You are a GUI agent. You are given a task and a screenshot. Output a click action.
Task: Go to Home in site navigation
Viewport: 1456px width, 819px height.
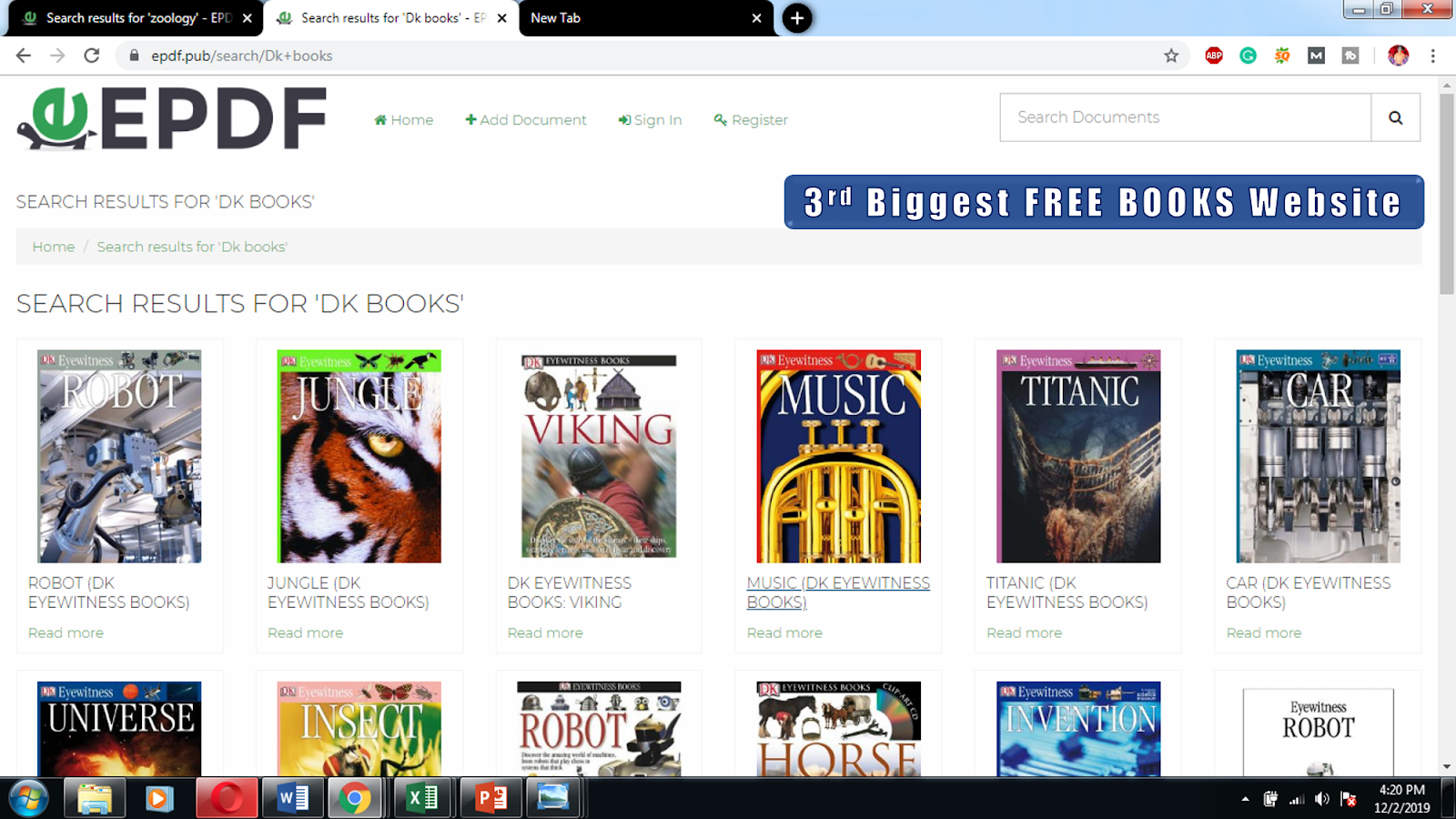[x=404, y=120]
